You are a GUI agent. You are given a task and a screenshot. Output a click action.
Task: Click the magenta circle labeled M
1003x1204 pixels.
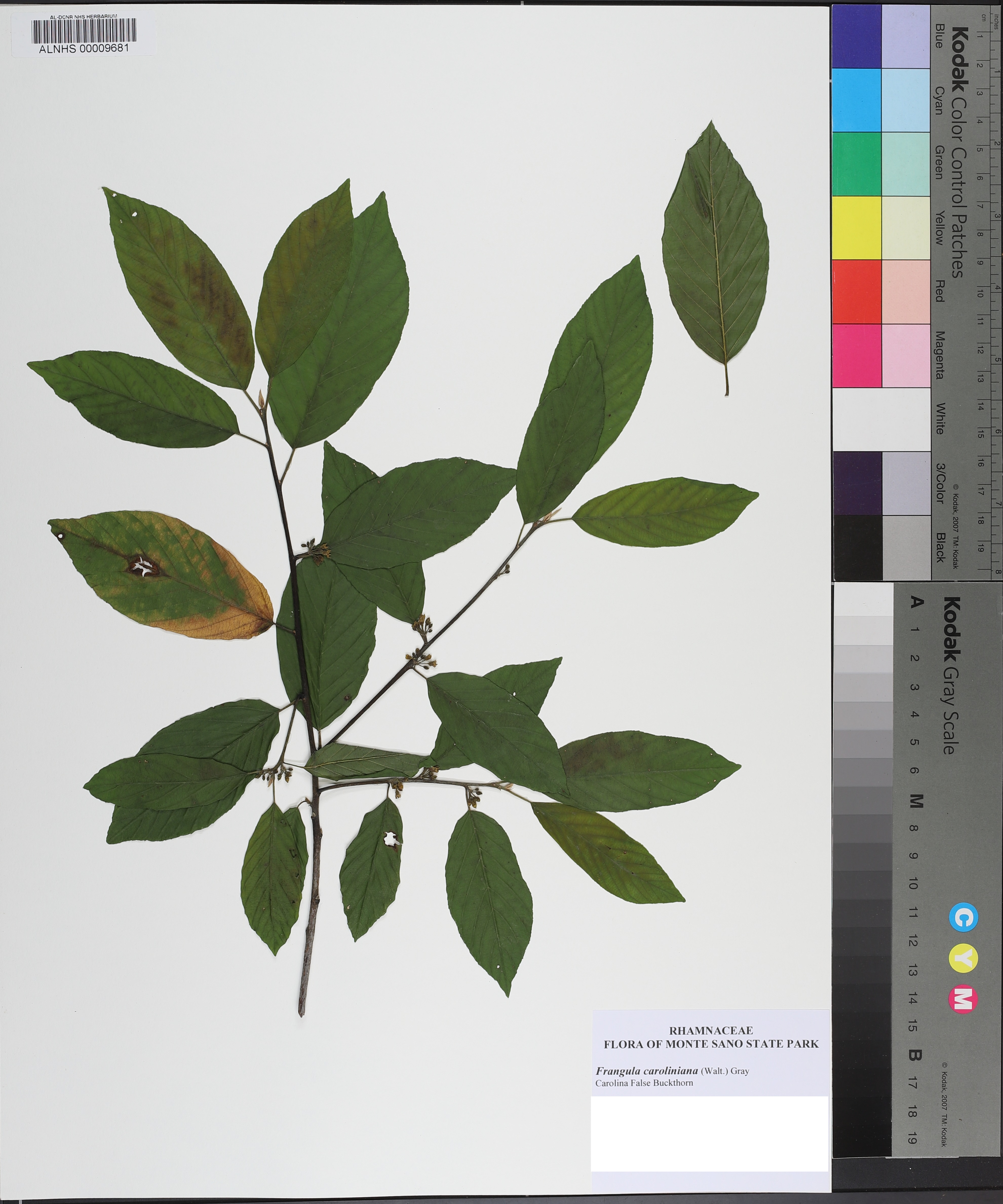963,999
